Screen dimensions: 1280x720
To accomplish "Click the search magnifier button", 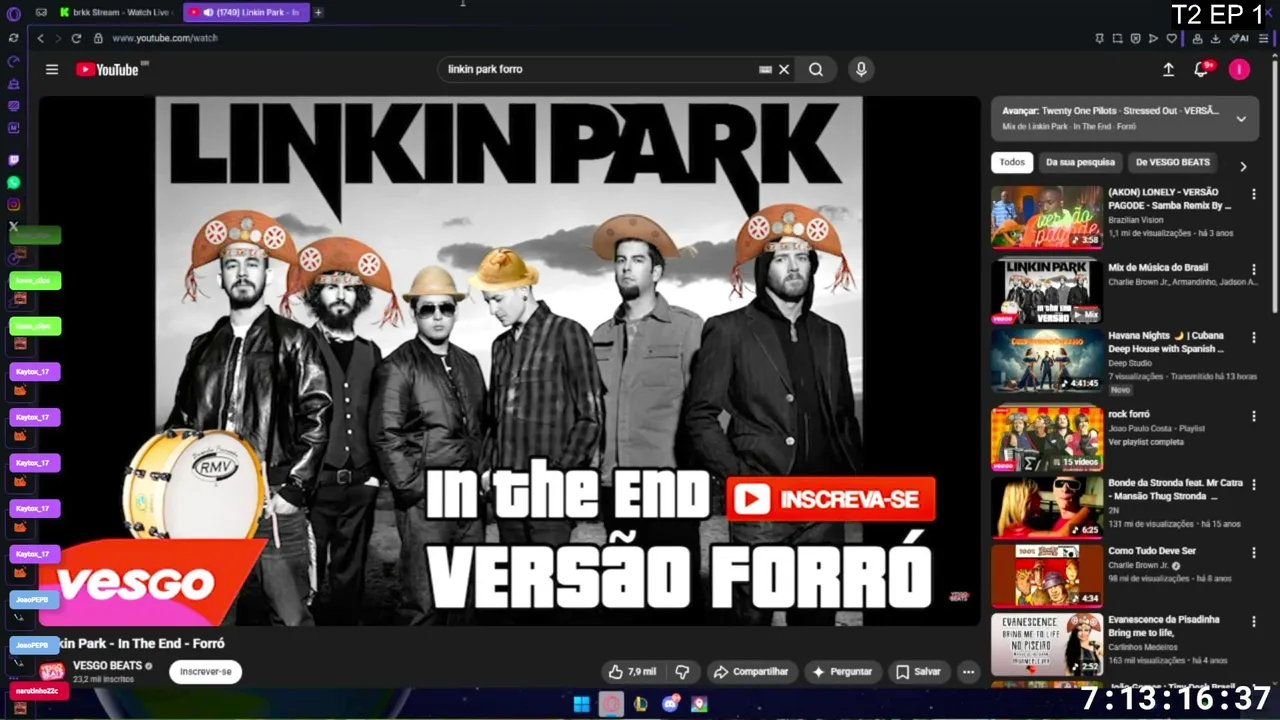I will pyautogui.click(x=816, y=69).
